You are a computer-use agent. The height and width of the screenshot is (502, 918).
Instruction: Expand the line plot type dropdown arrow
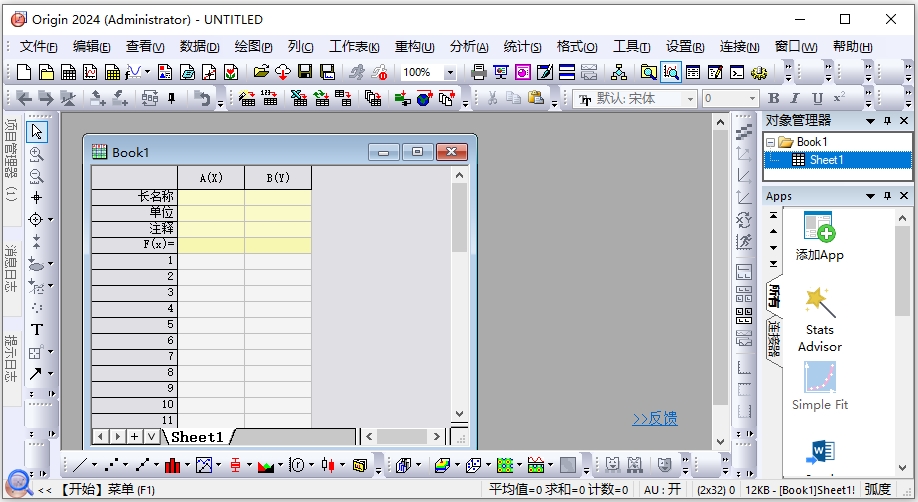(x=94, y=466)
